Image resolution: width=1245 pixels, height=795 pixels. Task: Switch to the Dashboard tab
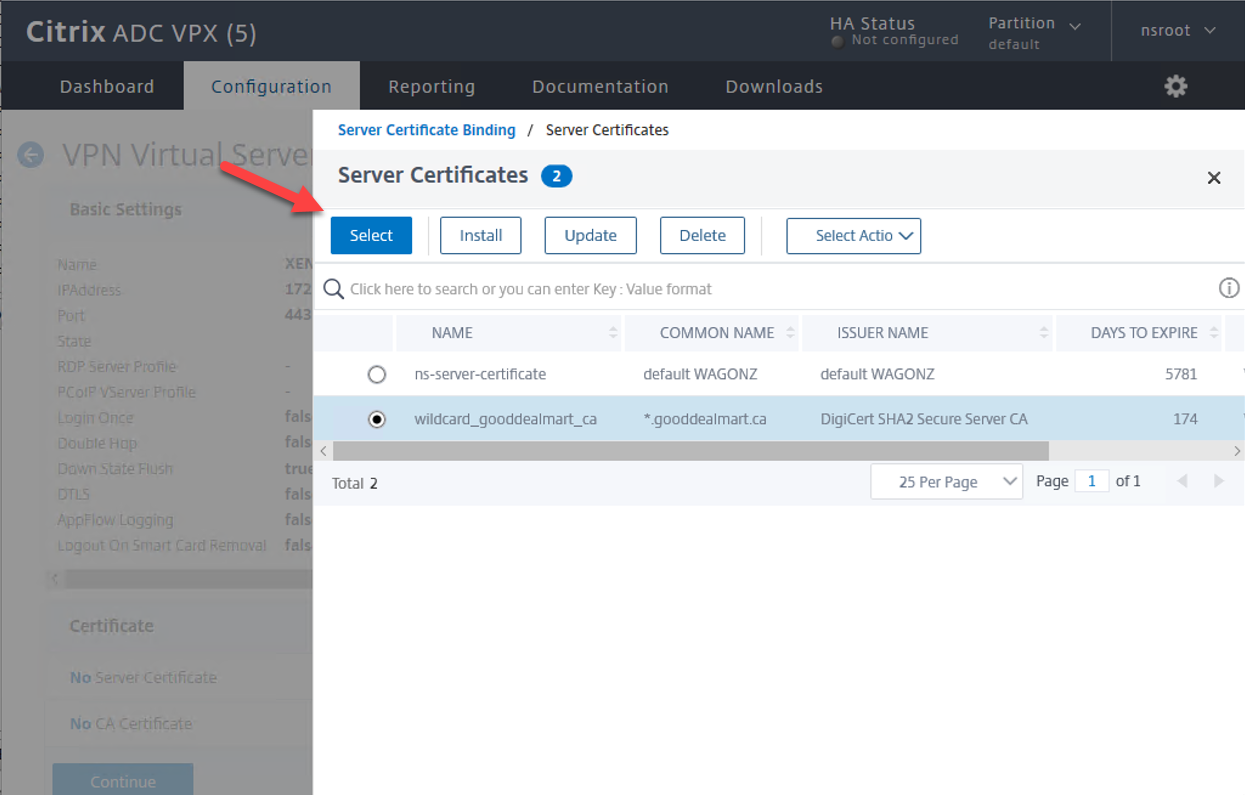coord(107,86)
